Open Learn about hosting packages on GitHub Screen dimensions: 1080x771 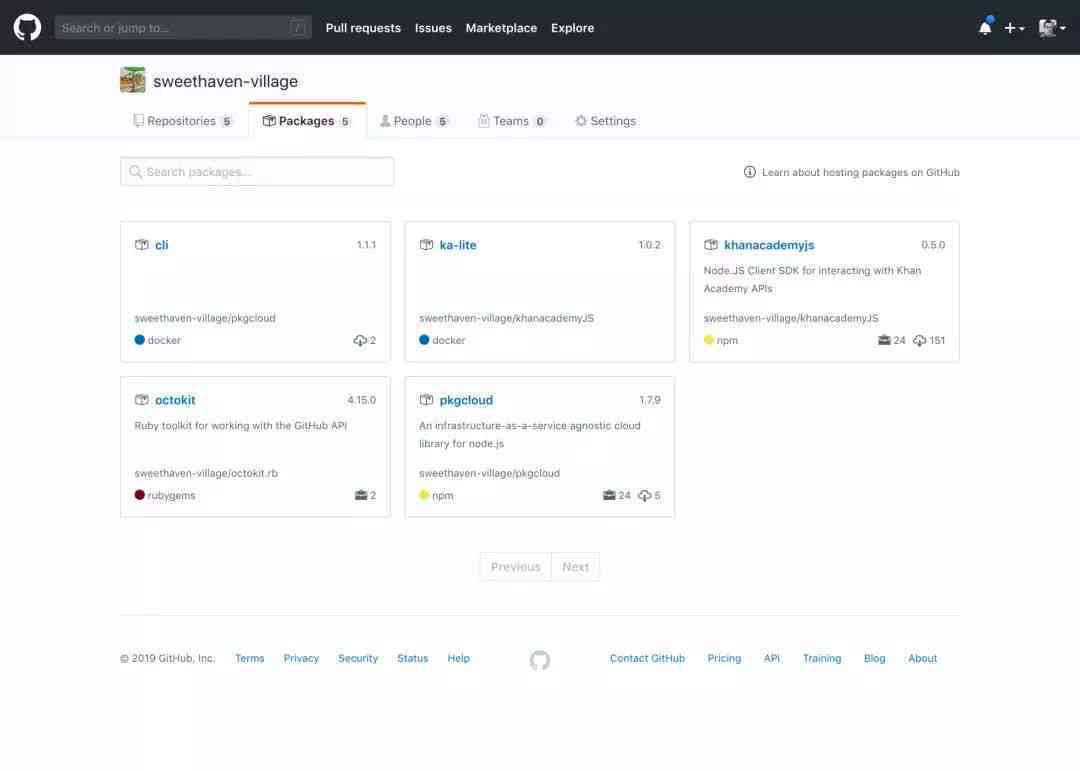860,172
